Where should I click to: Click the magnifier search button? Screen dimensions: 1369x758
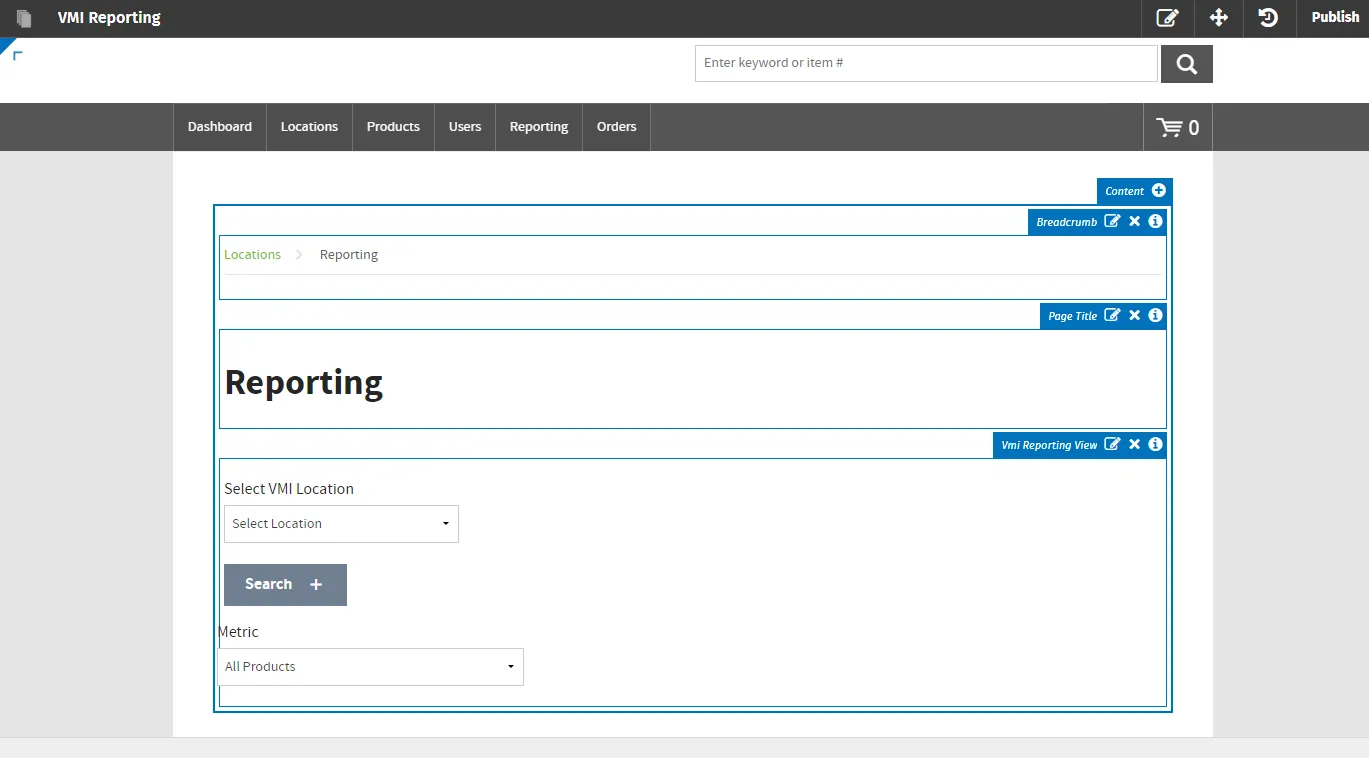coord(1187,64)
